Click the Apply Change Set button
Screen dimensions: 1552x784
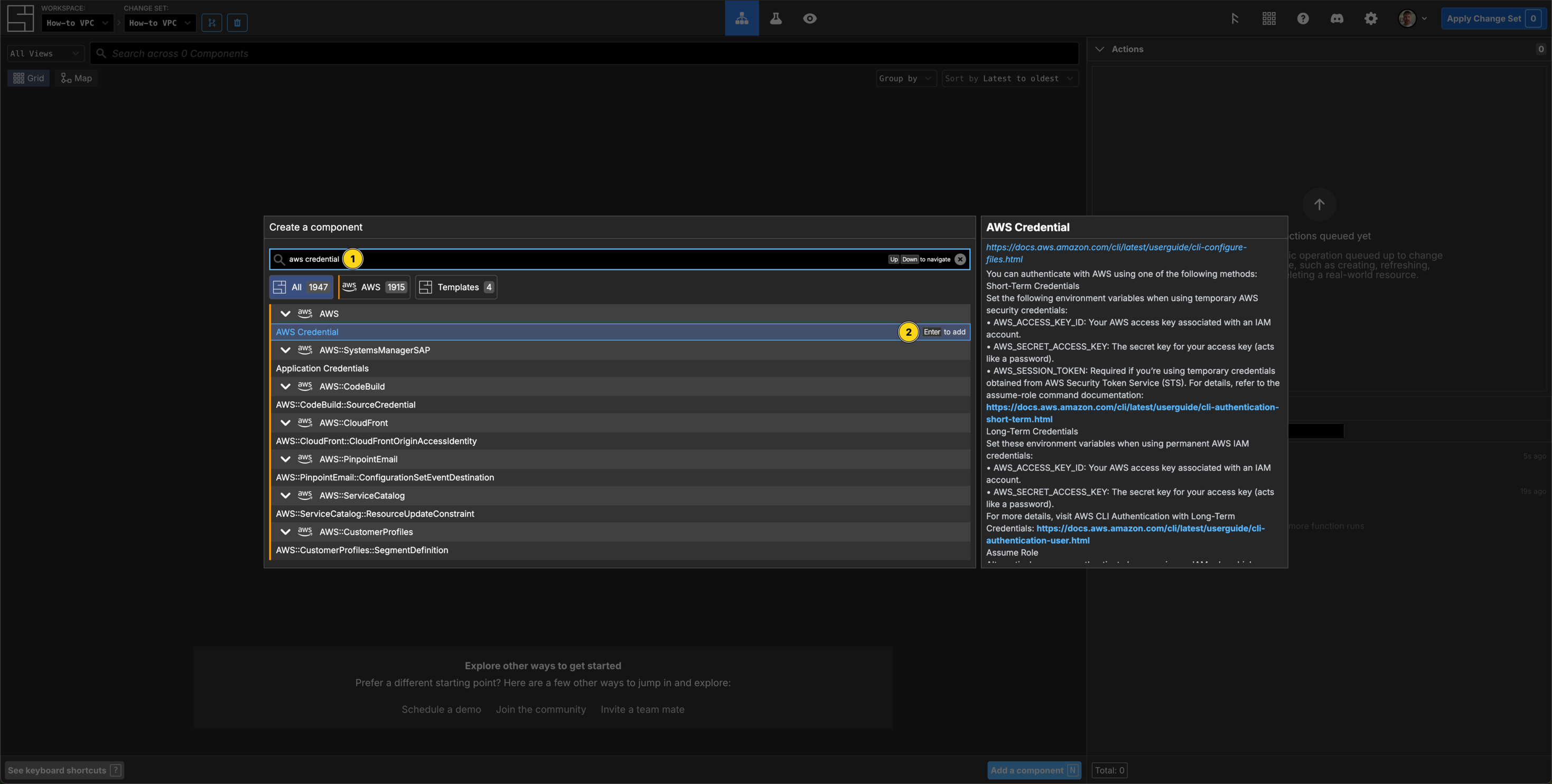[1493, 18]
